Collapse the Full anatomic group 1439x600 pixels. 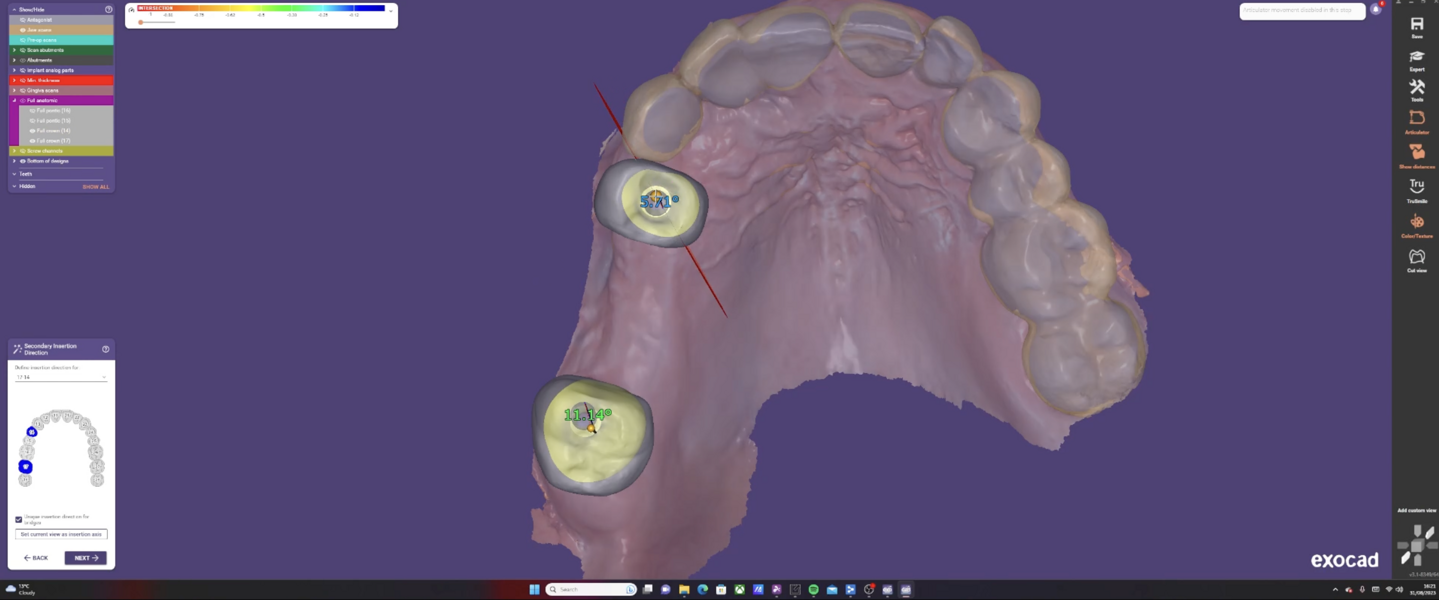tap(14, 101)
